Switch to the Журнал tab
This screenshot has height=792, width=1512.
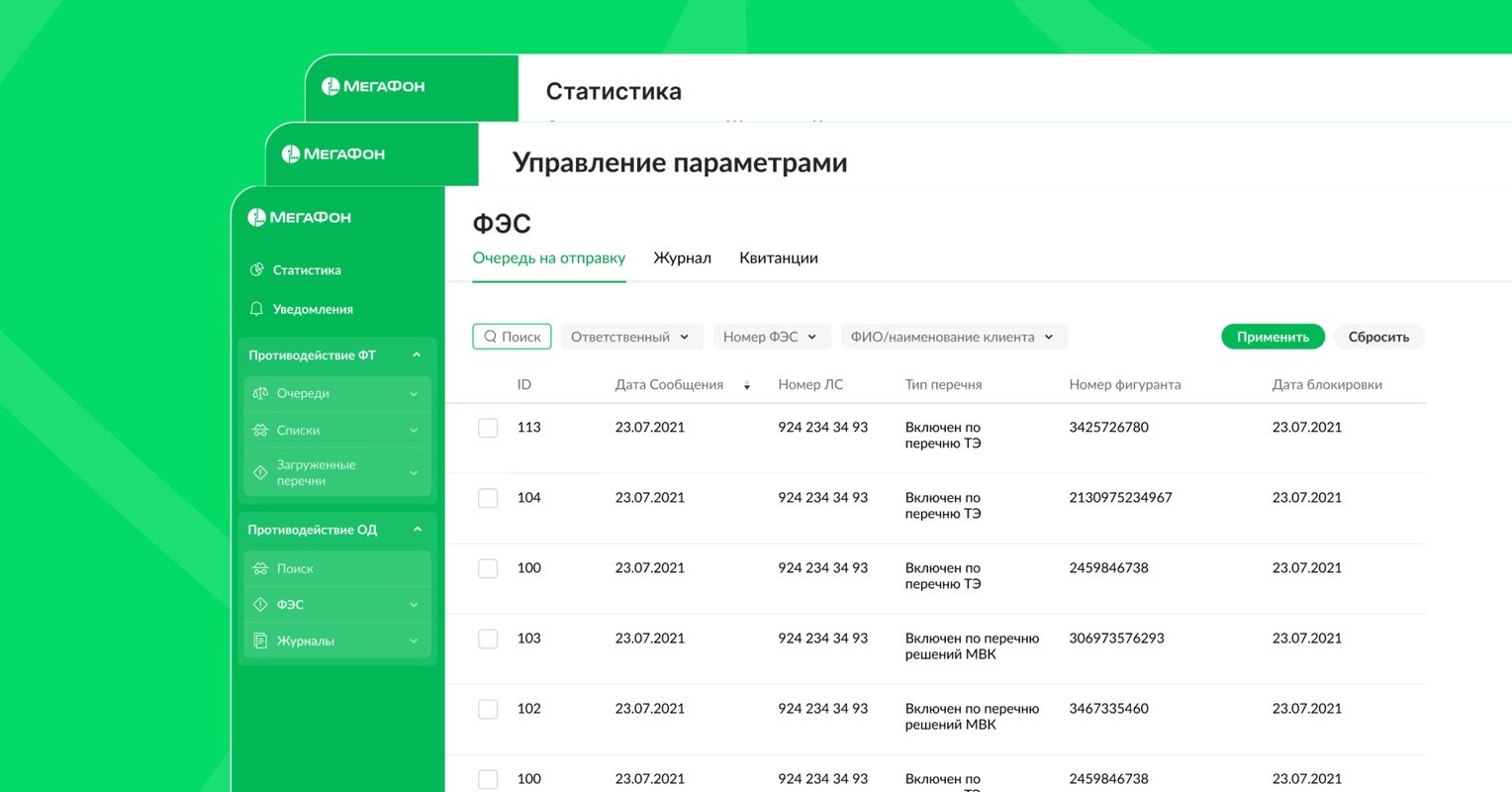coord(683,258)
